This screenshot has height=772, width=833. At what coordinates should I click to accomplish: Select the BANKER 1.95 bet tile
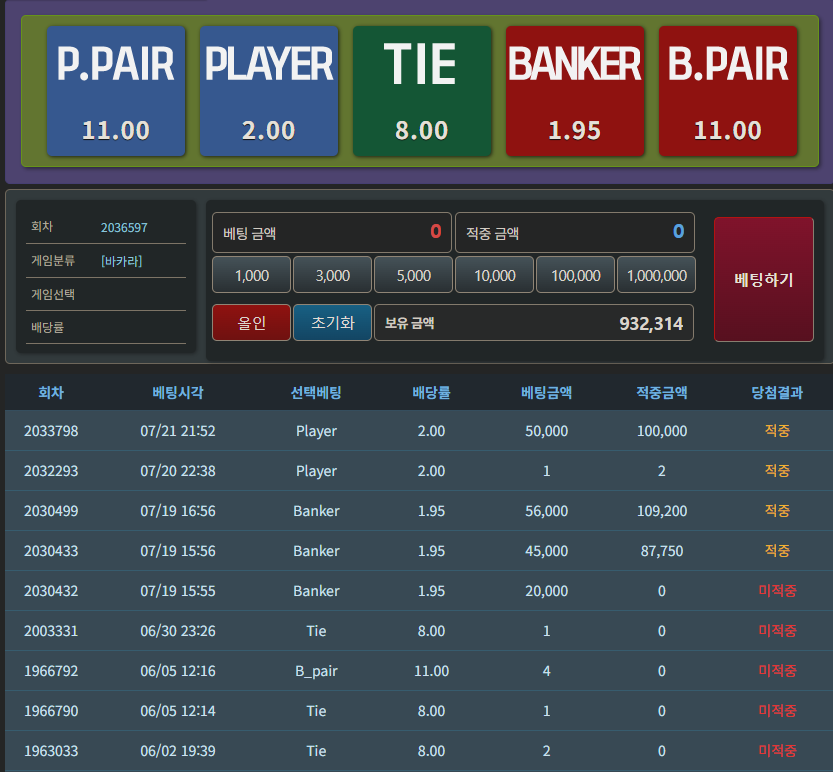coord(575,91)
